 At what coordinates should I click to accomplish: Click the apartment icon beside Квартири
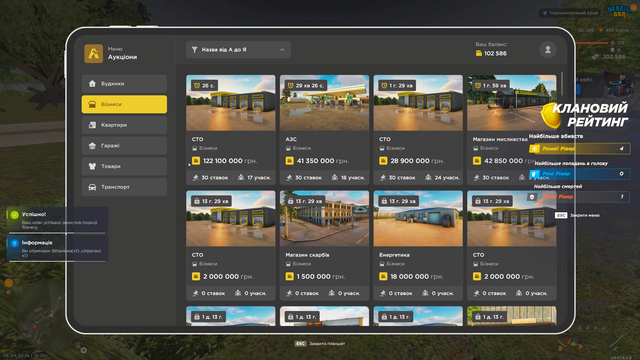[x=92, y=125]
